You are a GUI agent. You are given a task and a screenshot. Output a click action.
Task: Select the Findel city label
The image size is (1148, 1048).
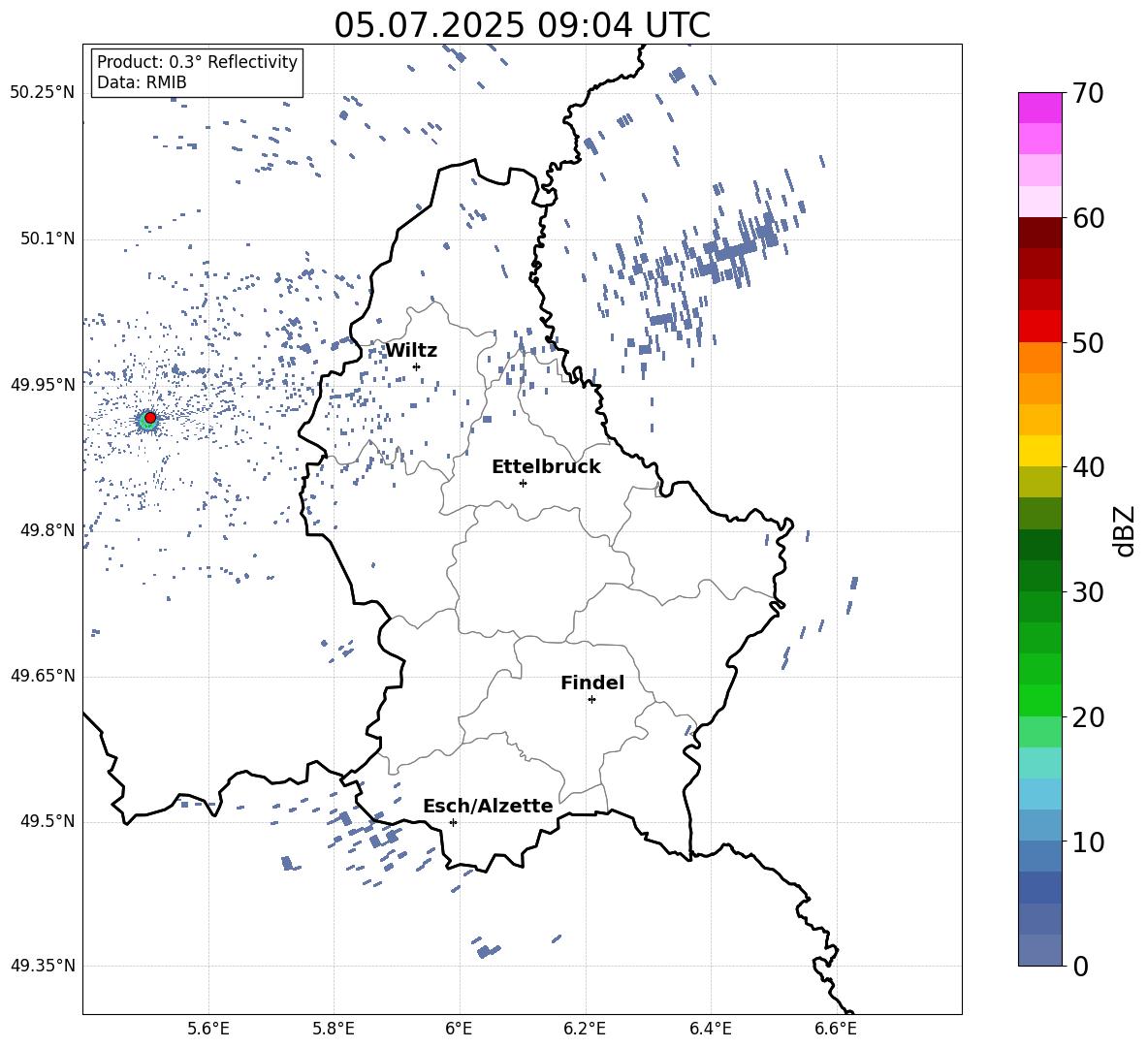pos(592,683)
